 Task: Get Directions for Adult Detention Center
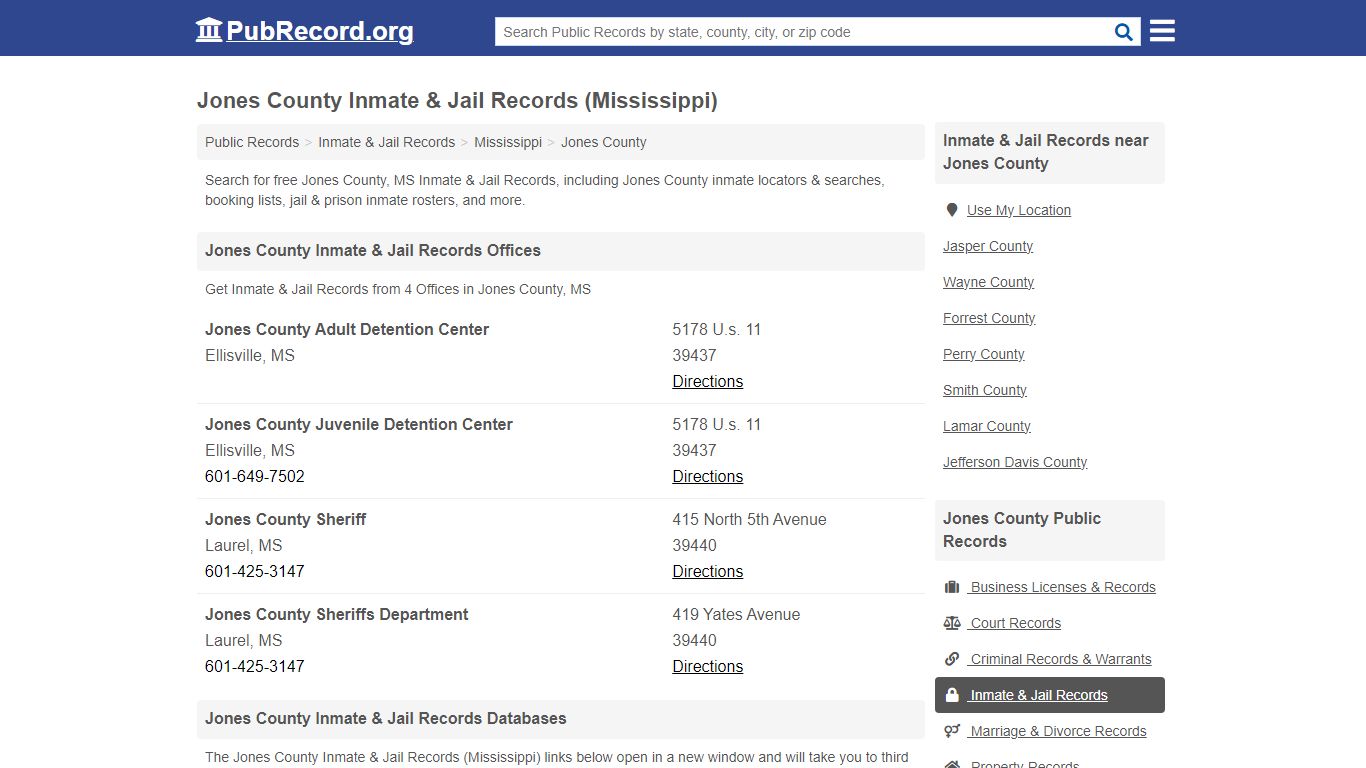(x=707, y=381)
